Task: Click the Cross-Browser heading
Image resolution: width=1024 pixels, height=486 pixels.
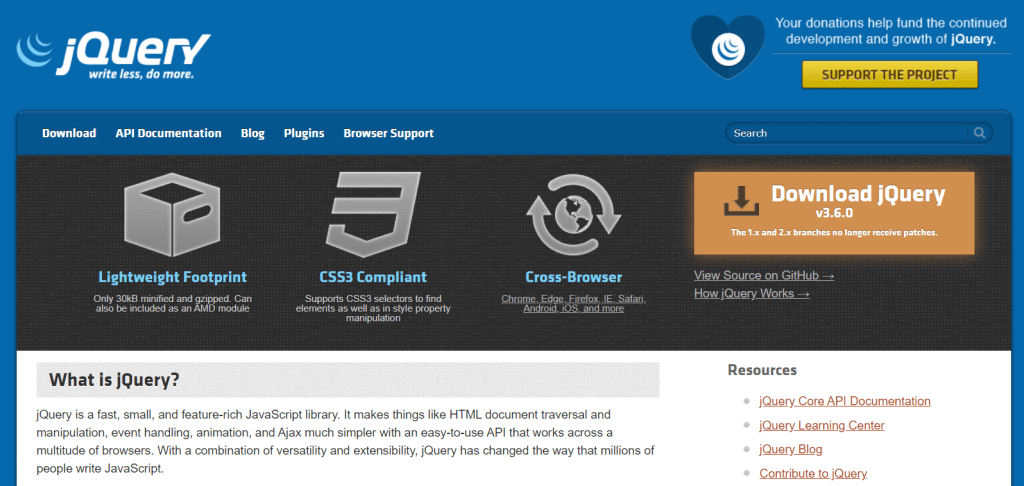Action: point(573,277)
